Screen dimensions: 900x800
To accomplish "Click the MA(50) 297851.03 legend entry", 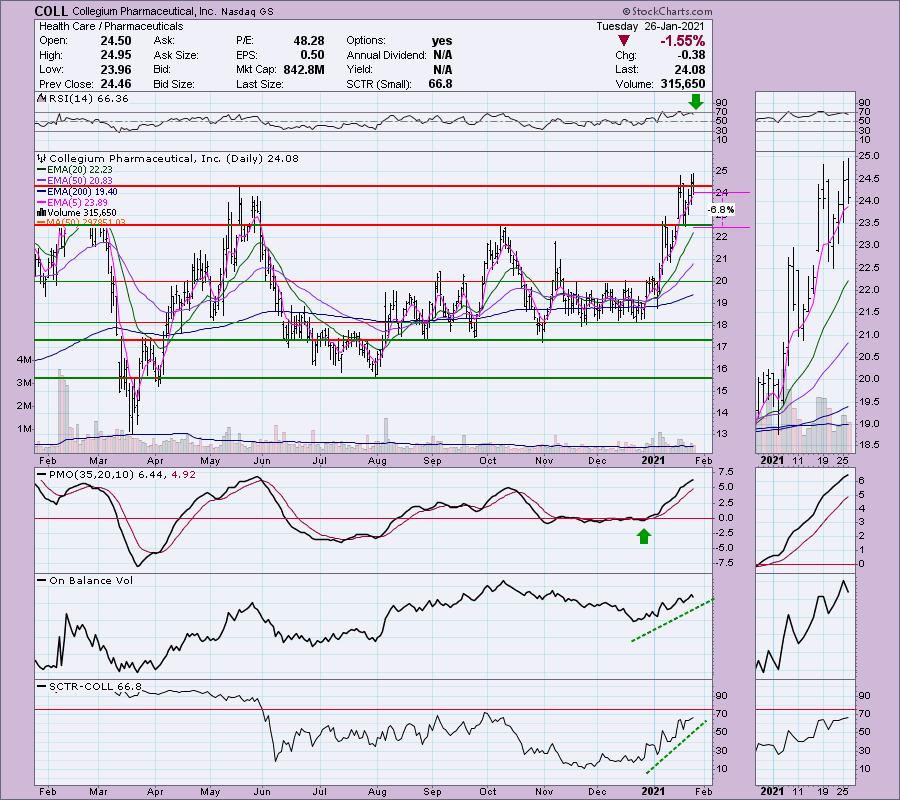I will (x=87, y=223).
